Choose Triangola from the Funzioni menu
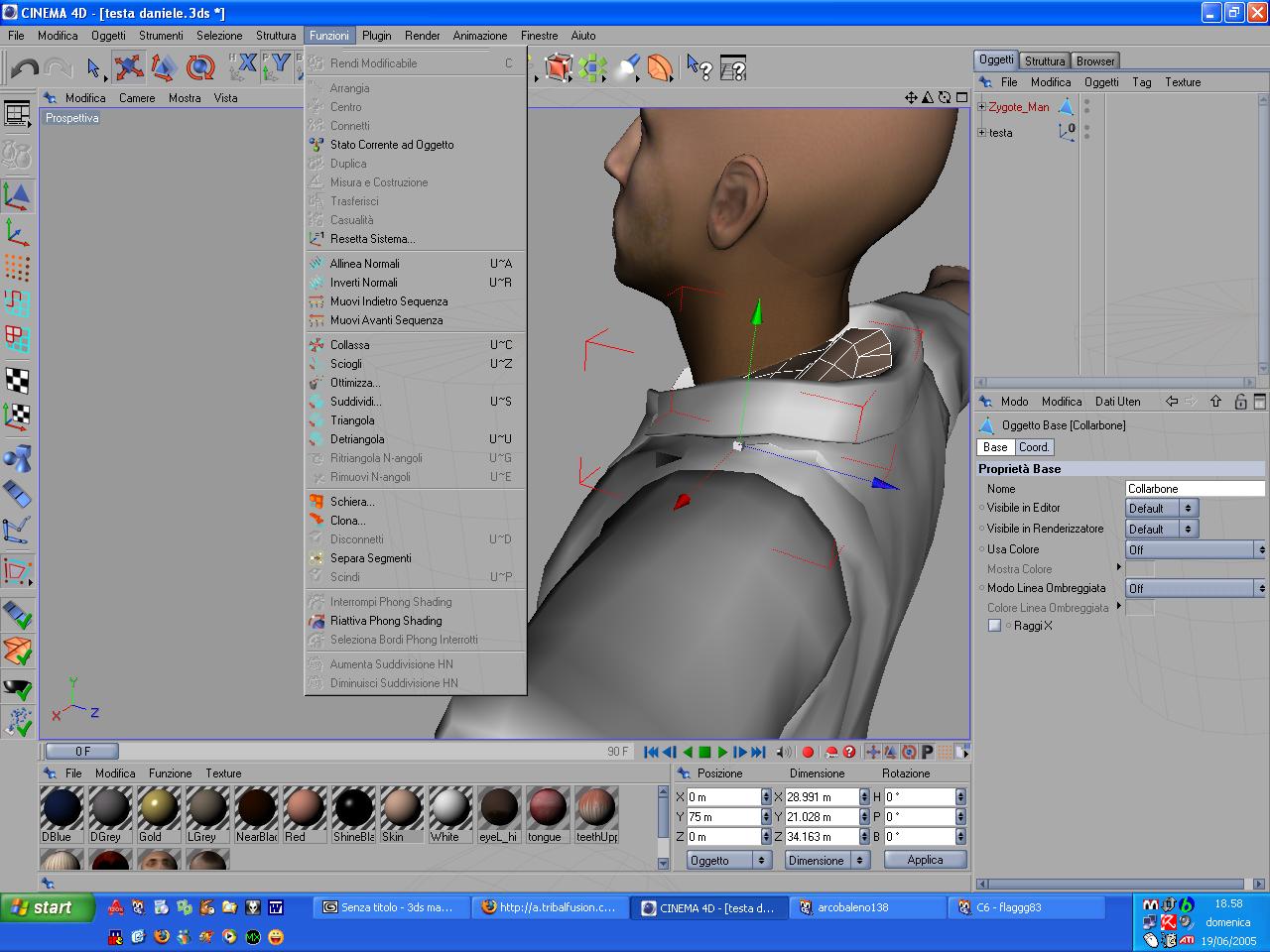The height and width of the screenshot is (952, 1270). pyautogui.click(x=415, y=420)
